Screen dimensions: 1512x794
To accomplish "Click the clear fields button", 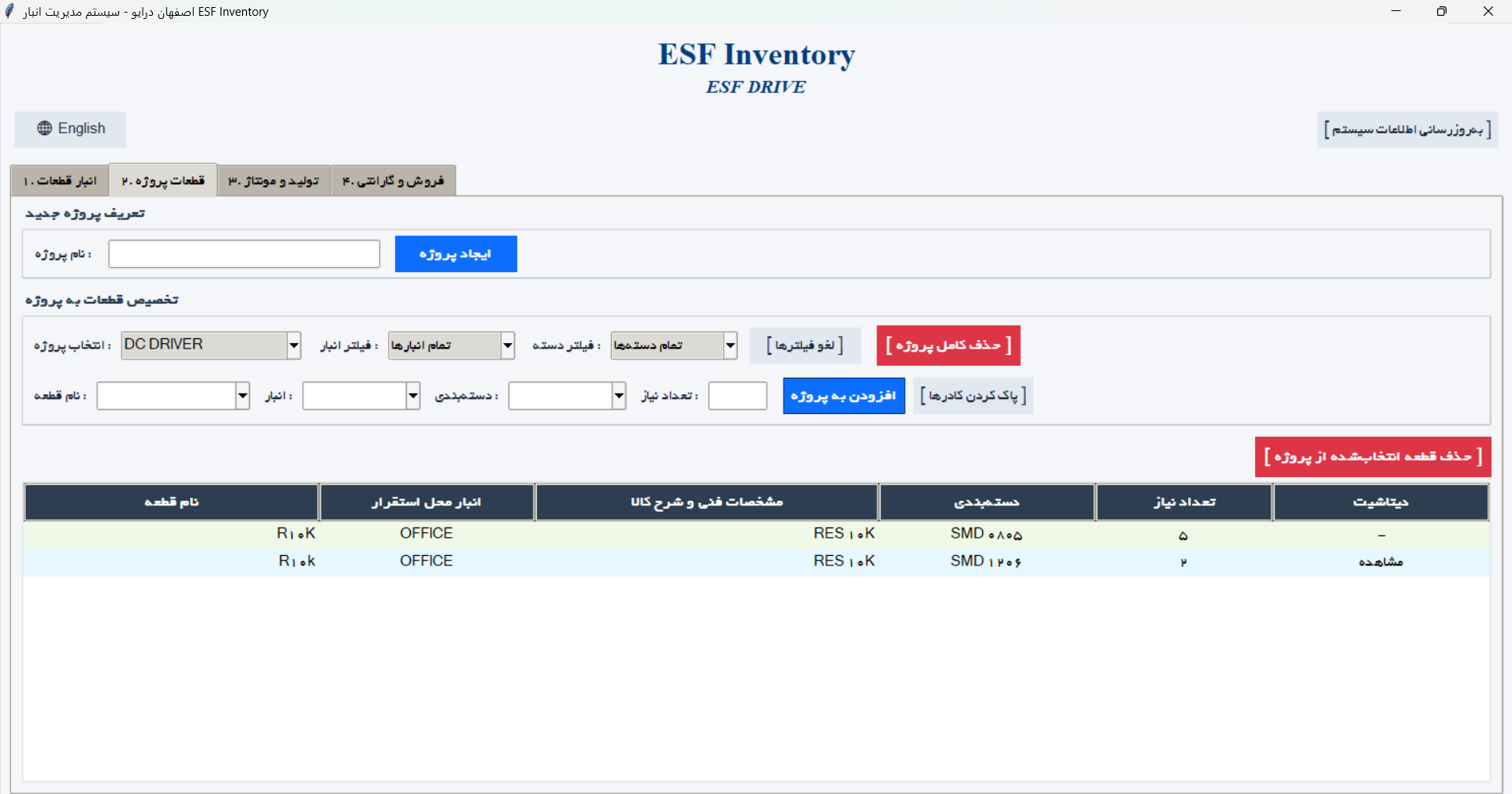I will coord(973,396).
